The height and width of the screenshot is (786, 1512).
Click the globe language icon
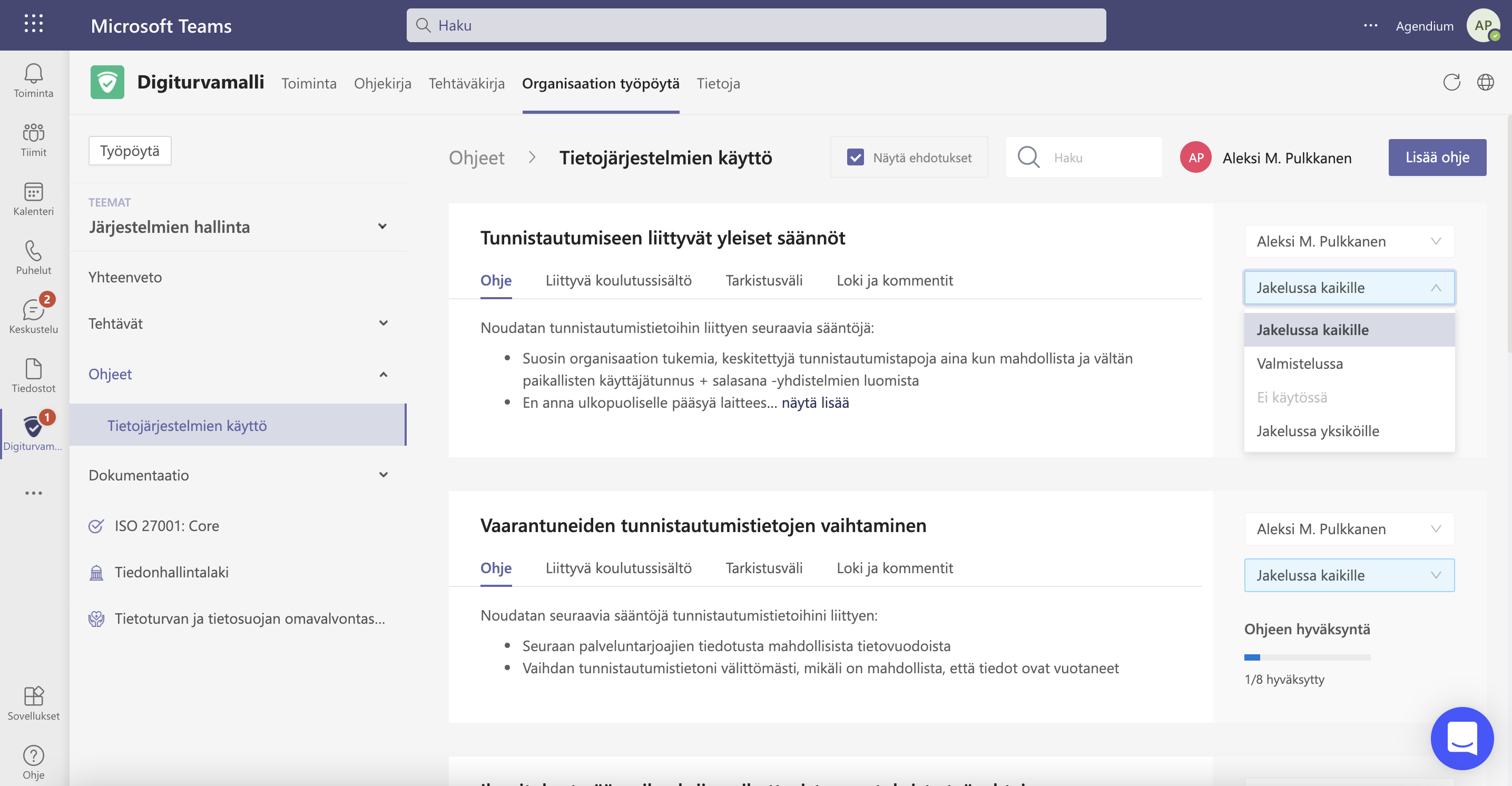[x=1485, y=82]
